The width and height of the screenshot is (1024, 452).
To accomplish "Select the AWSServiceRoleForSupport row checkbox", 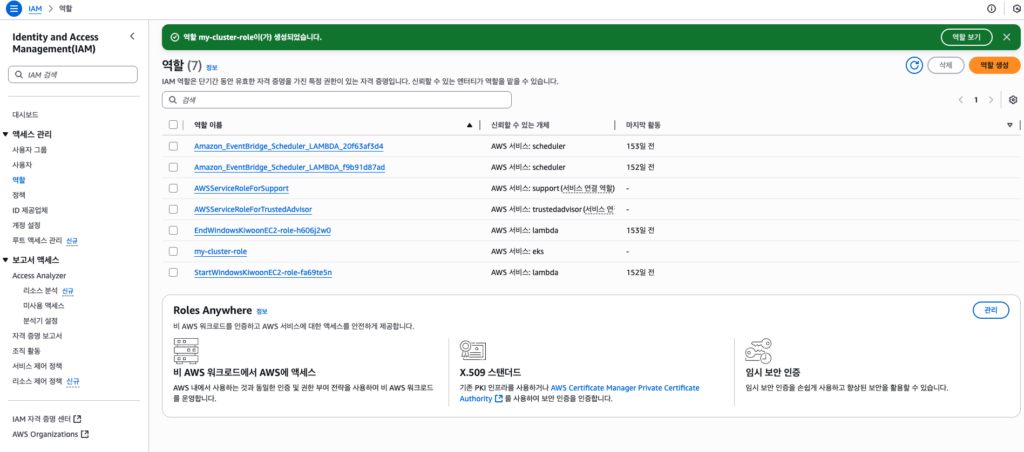I will [174, 188].
